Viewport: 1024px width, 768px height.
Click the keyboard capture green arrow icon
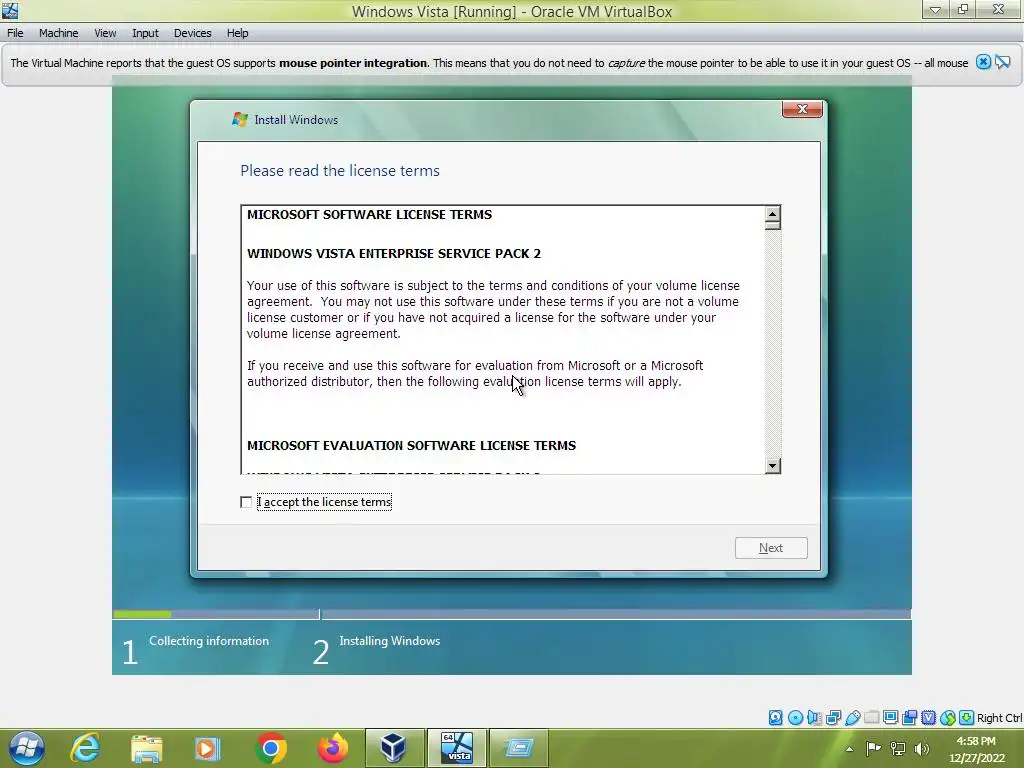pyautogui.click(x=967, y=718)
